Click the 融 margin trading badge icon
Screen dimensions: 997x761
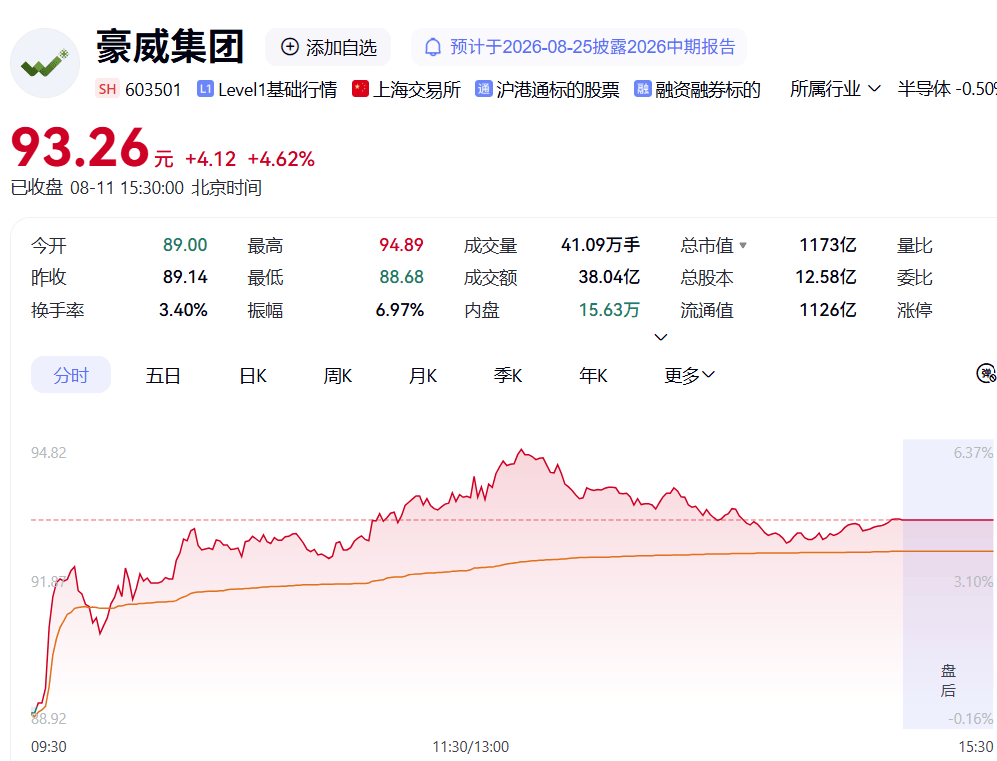(642, 89)
